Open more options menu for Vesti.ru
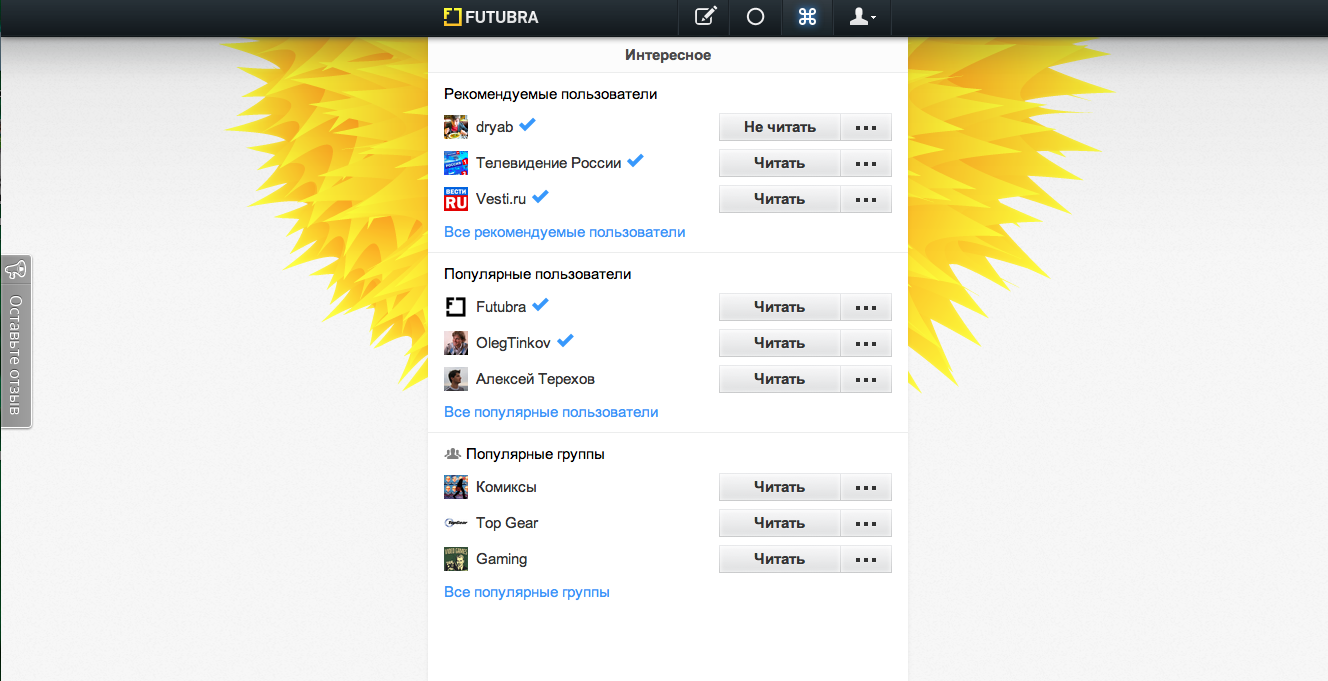This screenshot has height=681, width=1328. [x=866, y=199]
